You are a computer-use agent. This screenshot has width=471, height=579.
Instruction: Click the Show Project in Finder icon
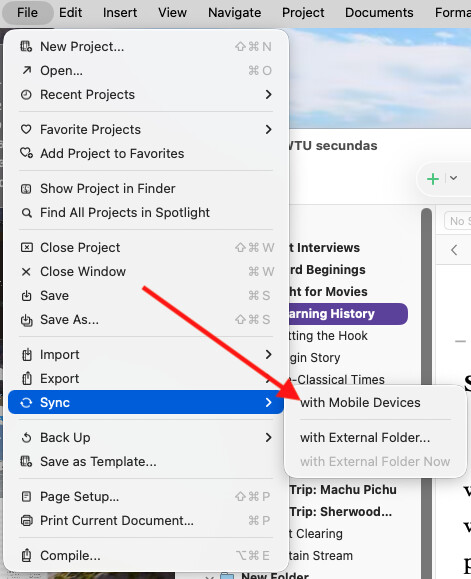[26, 189]
